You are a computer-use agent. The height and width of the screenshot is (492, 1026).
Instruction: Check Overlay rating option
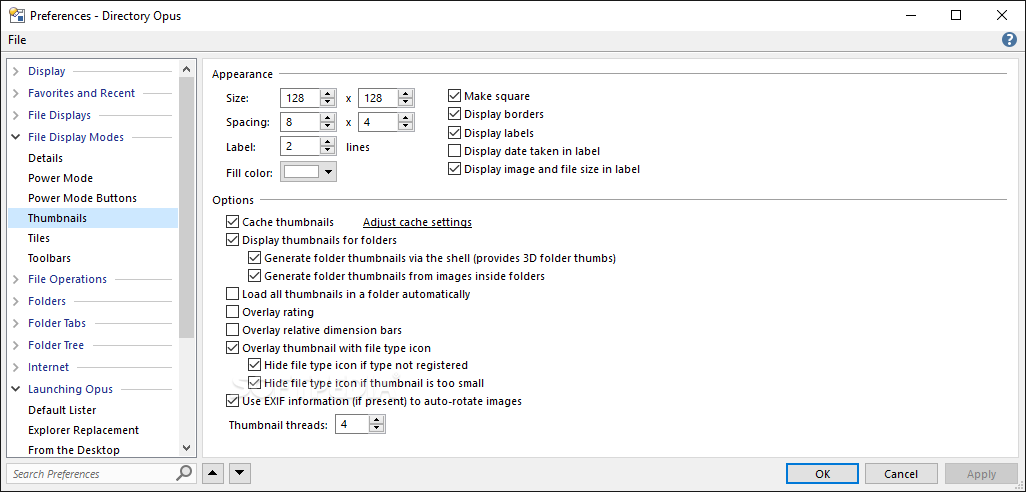coord(232,312)
